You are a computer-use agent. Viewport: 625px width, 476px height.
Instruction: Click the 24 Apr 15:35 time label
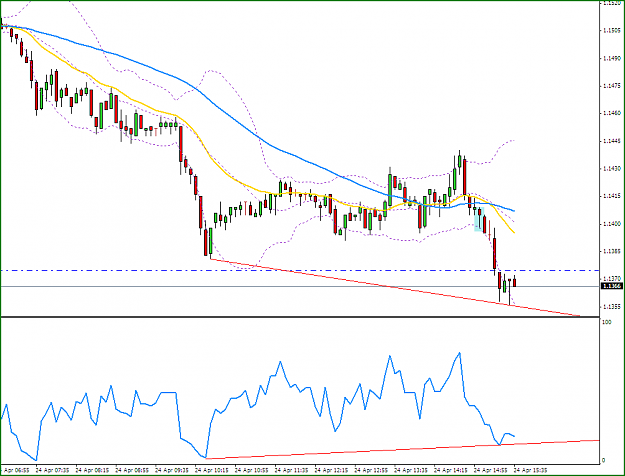(x=530, y=470)
